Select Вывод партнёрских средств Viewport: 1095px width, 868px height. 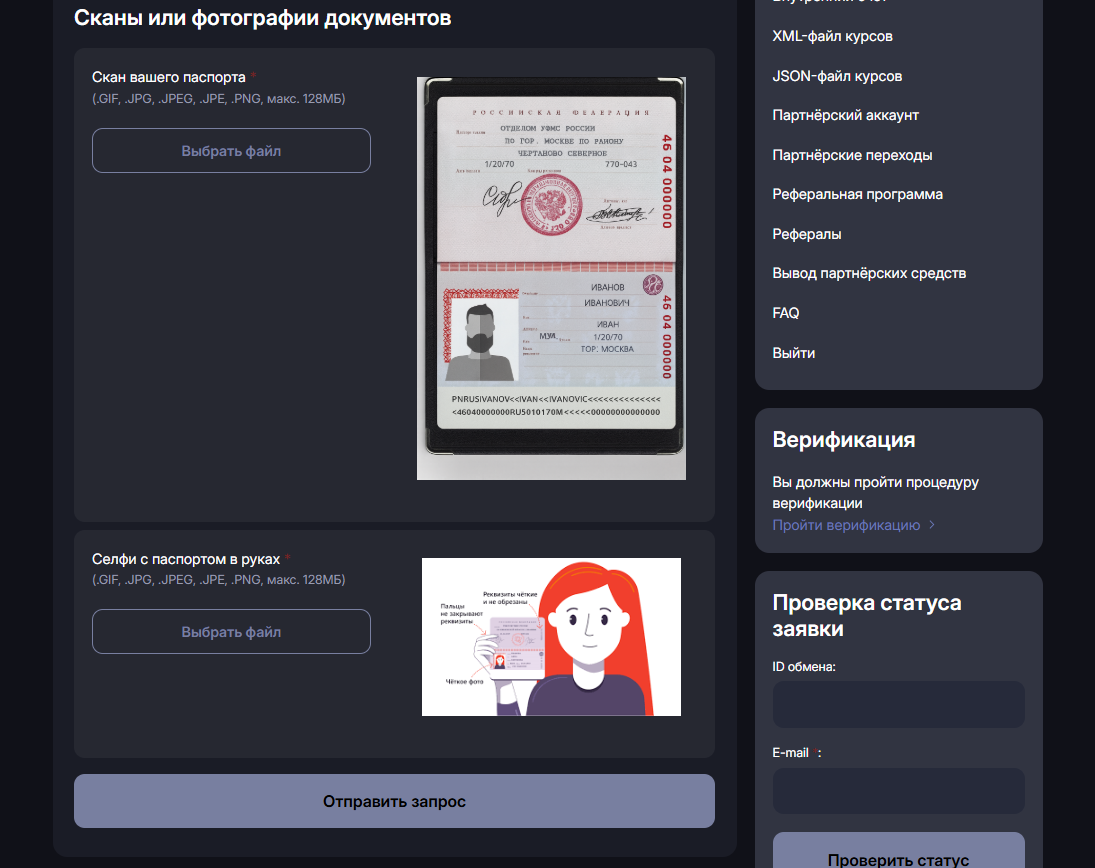click(x=869, y=273)
